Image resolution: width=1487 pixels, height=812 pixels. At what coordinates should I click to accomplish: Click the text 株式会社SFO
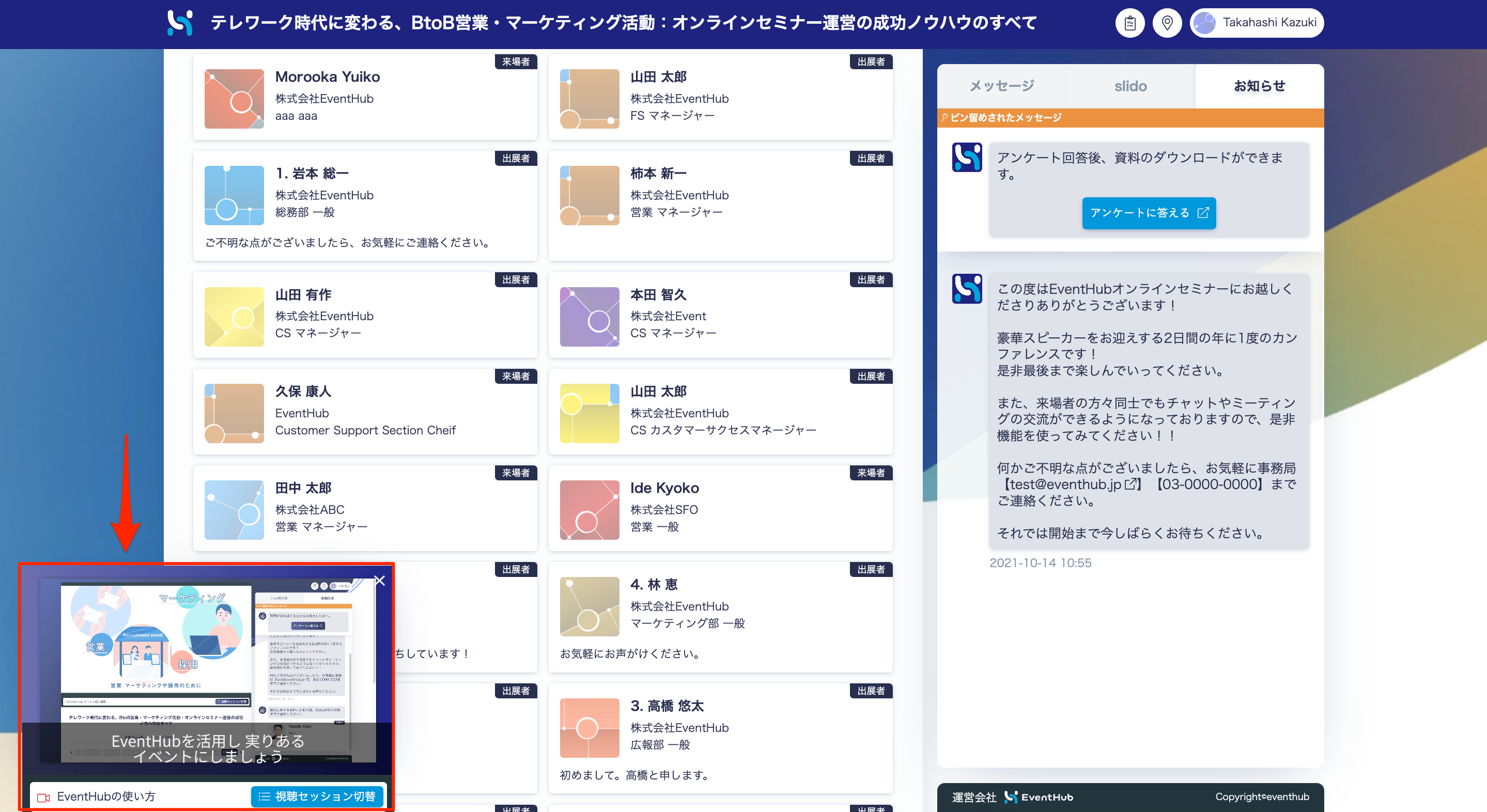click(x=664, y=510)
